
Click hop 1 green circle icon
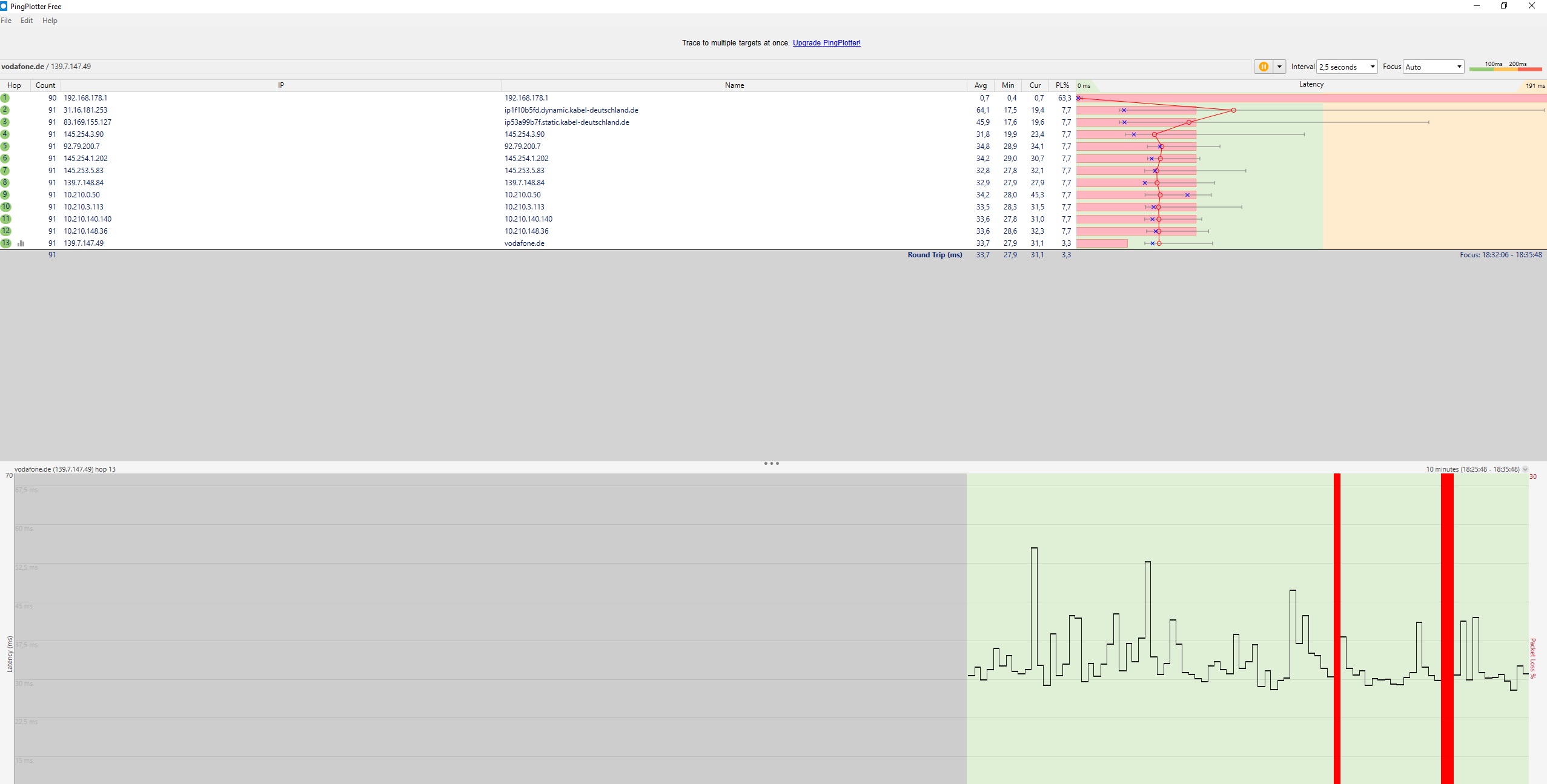coord(5,98)
